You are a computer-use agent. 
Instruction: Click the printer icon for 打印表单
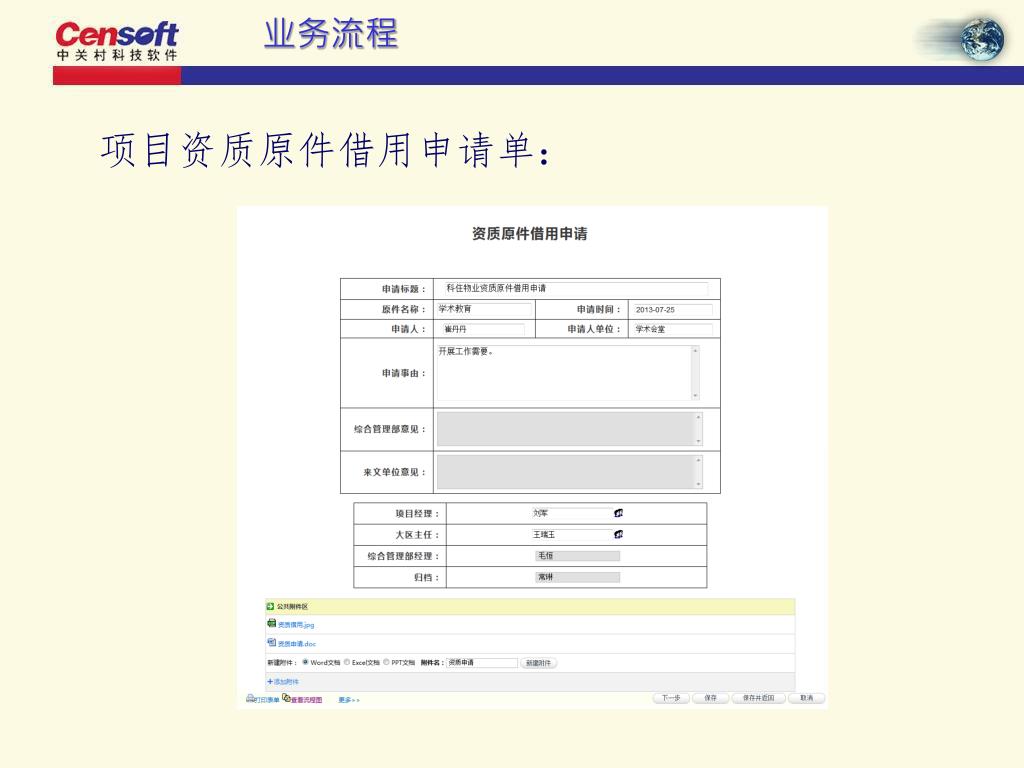pos(250,698)
